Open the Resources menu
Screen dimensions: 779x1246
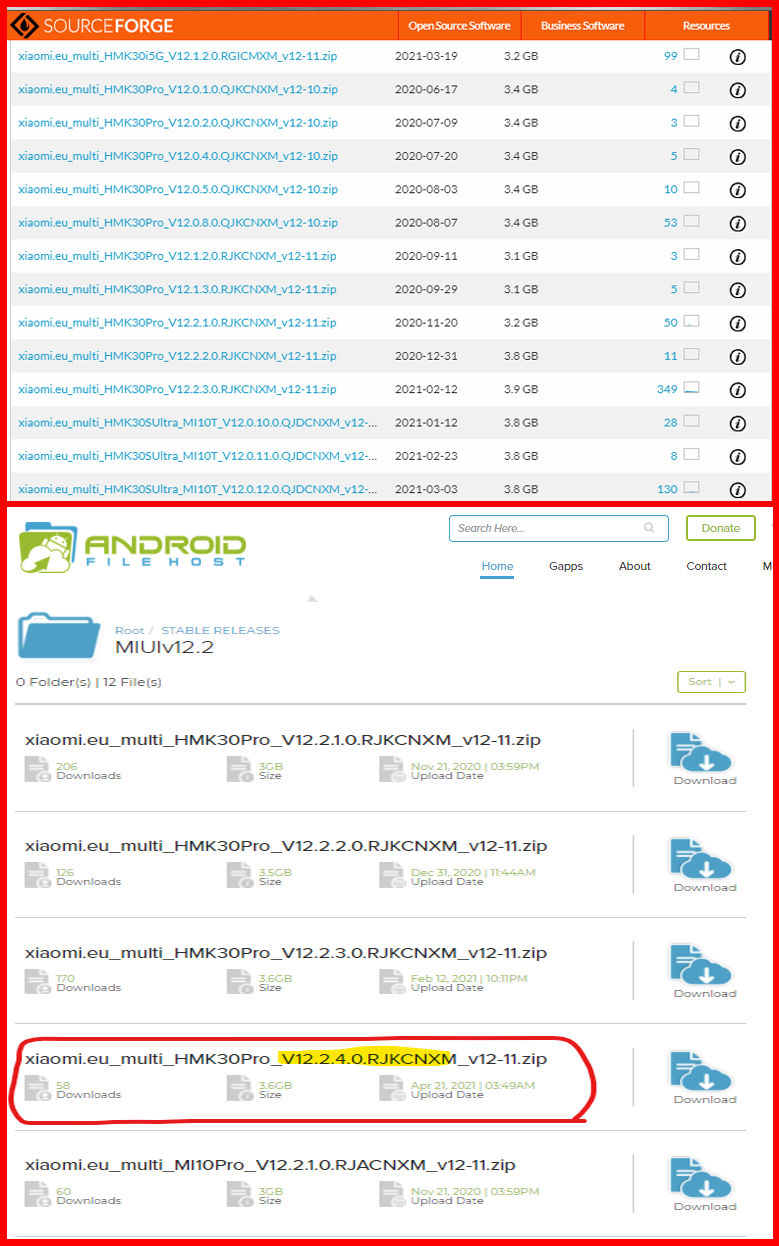tap(706, 25)
